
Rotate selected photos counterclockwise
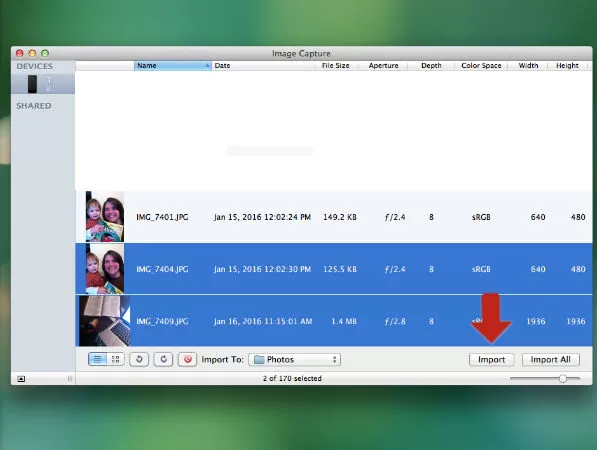(x=141, y=359)
